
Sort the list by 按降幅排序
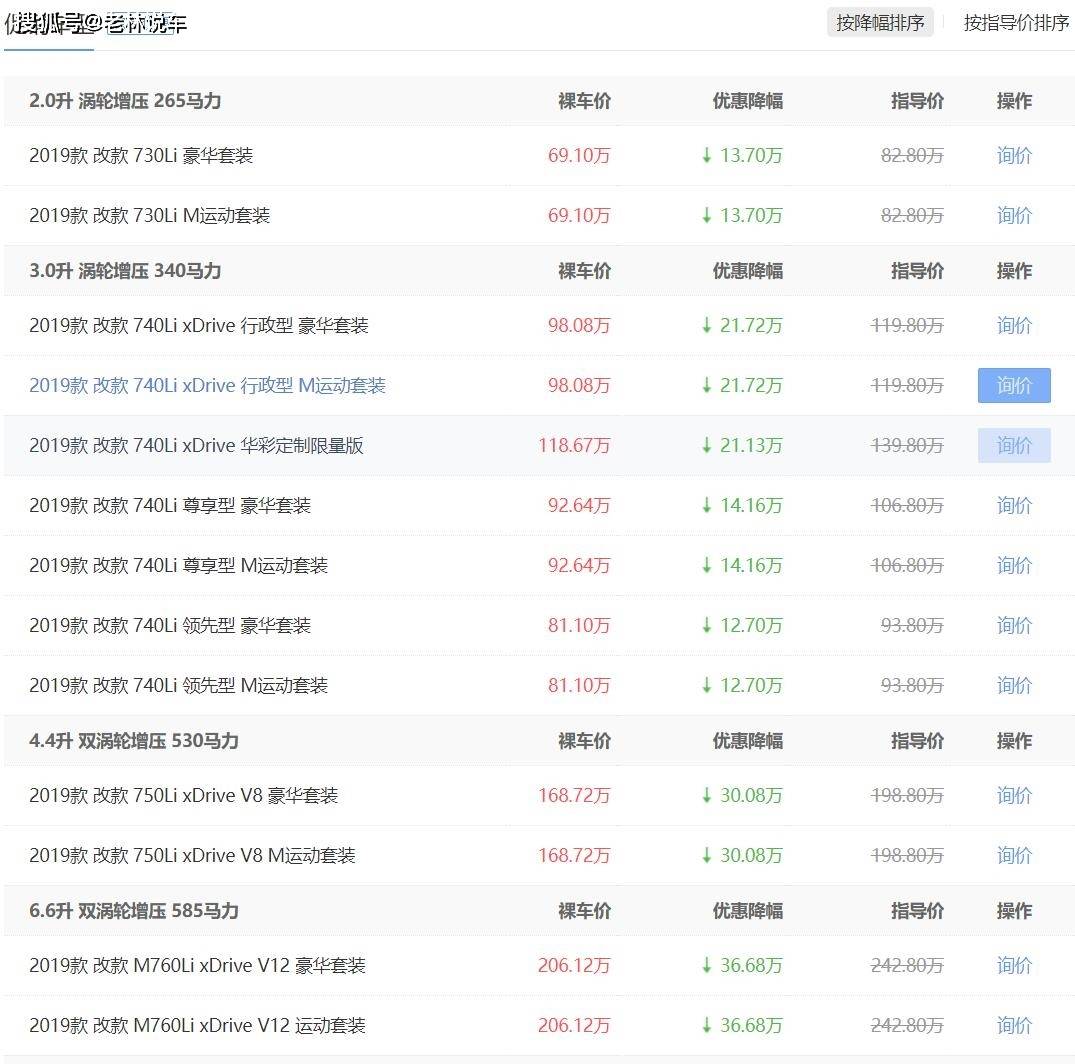[880, 23]
